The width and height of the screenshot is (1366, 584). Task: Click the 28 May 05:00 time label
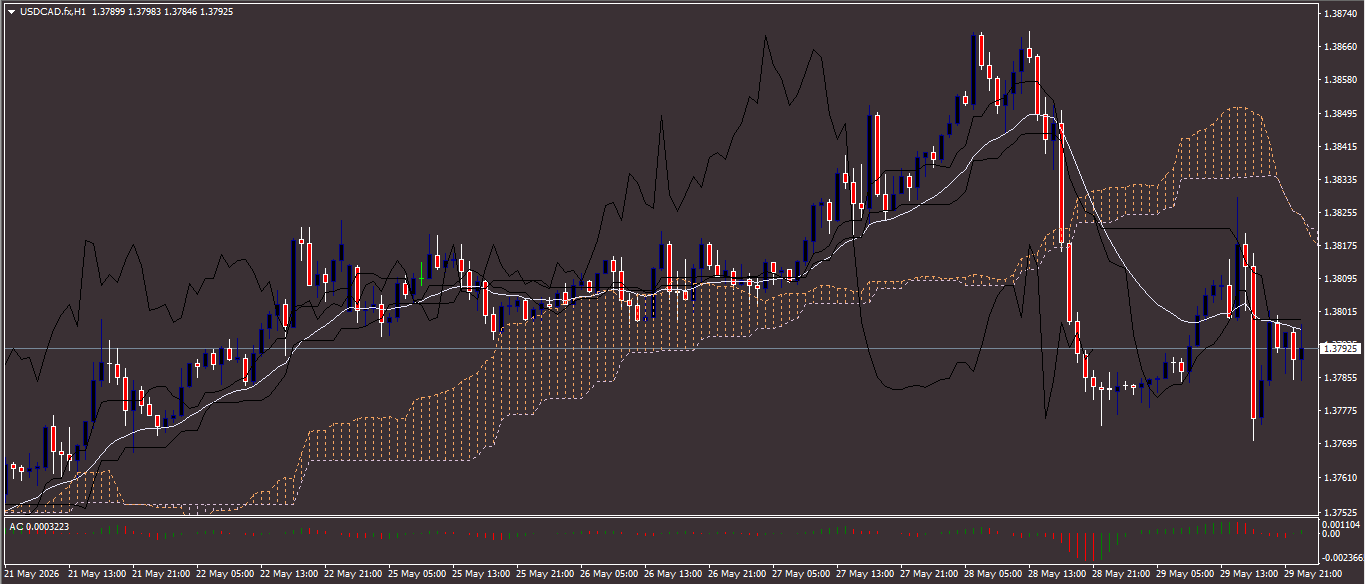point(993,575)
